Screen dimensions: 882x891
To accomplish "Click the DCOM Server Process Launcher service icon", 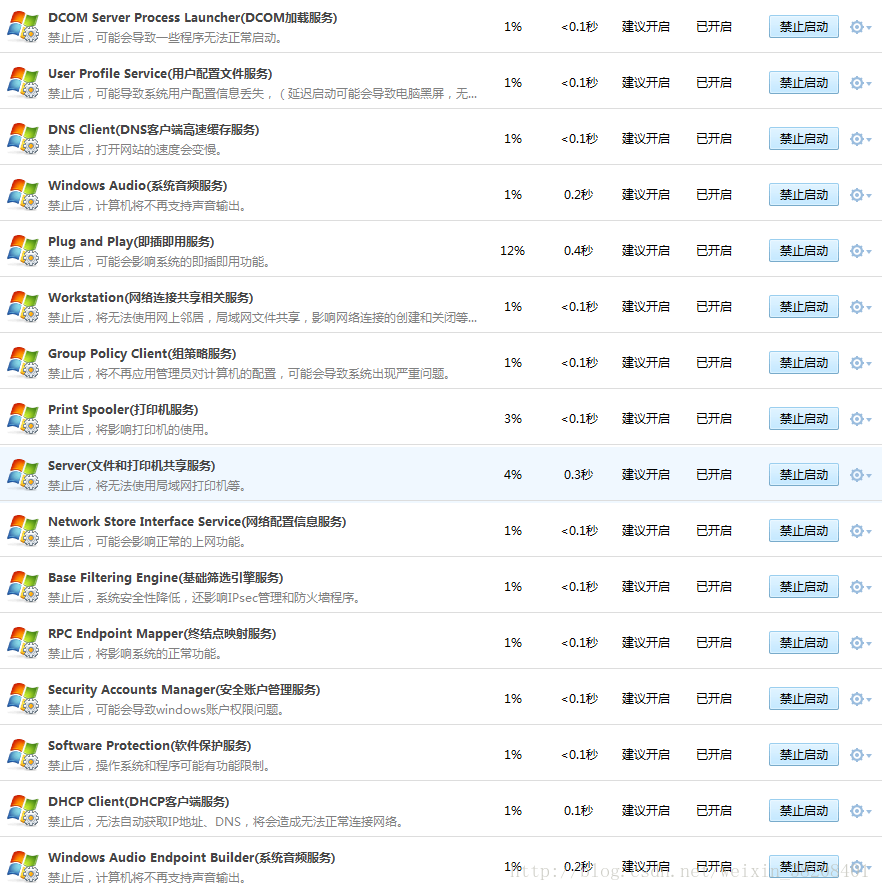I will 23,27.
